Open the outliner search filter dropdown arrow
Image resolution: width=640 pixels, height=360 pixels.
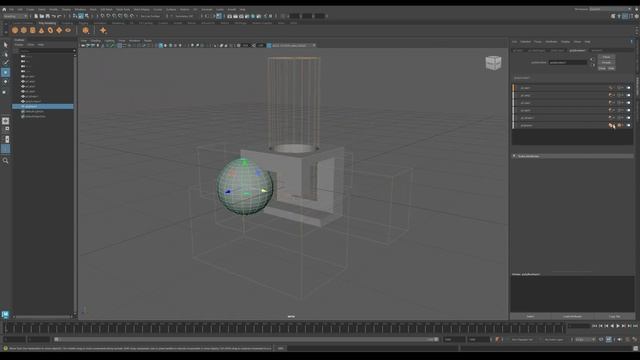(74, 51)
